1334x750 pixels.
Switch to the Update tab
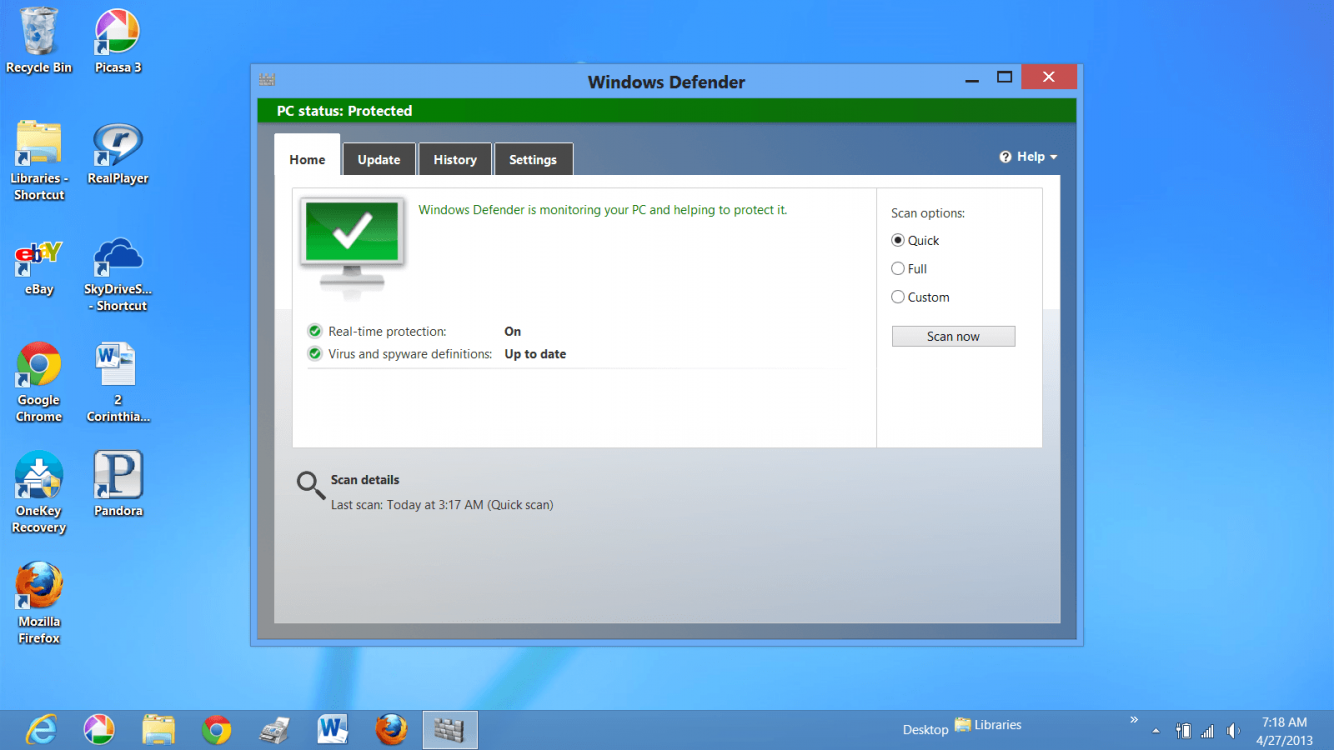pos(379,159)
